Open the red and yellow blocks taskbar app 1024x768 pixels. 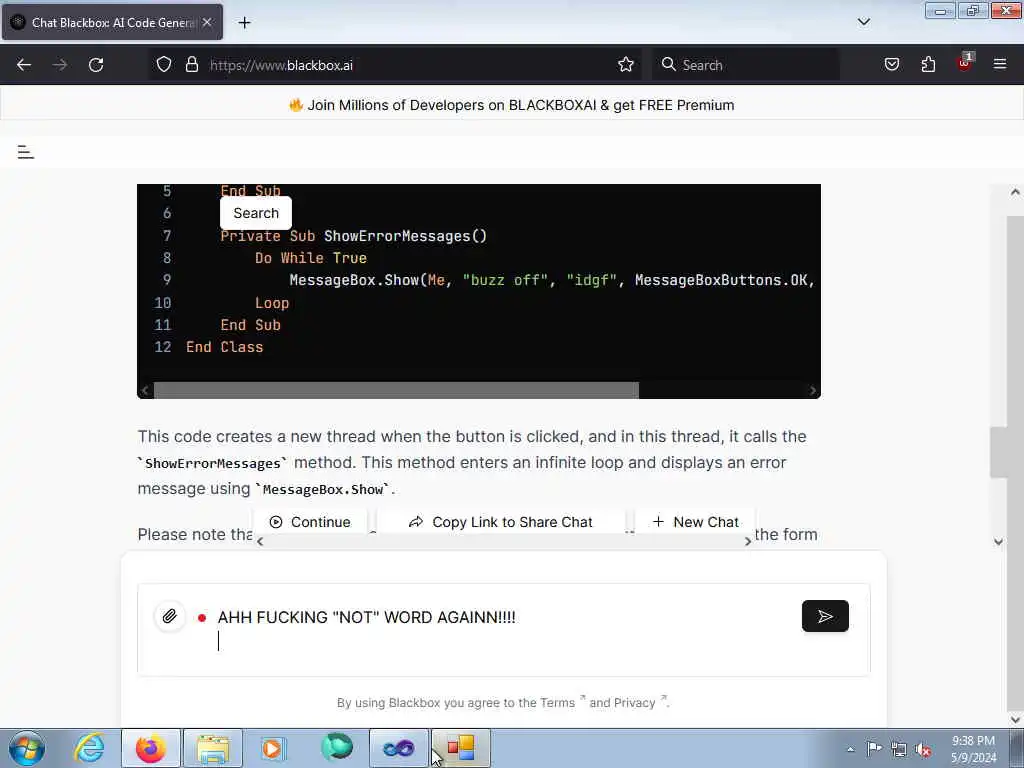tap(460, 748)
